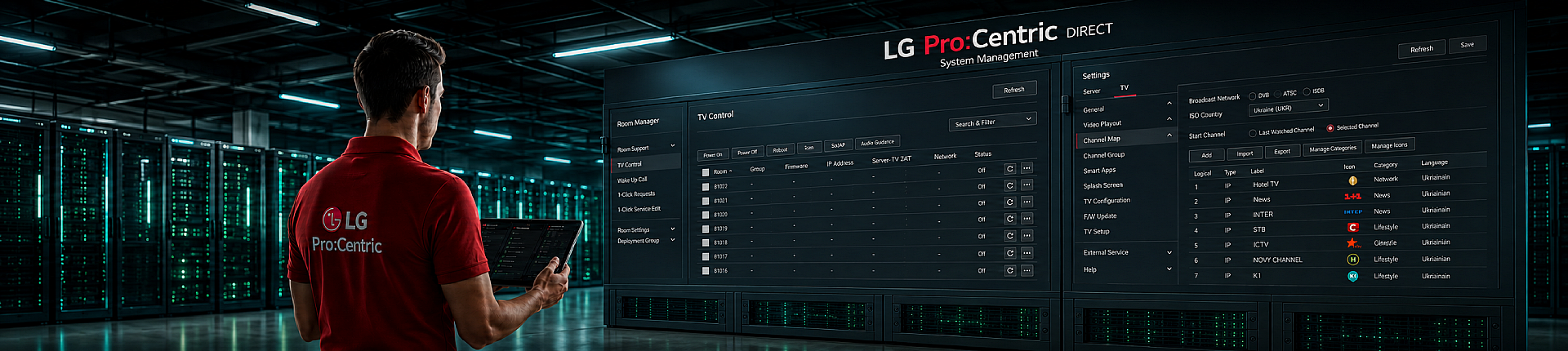Image resolution: width=1568 pixels, height=351 pixels.
Task: Click the Import button
Action: pos(1245,153)
